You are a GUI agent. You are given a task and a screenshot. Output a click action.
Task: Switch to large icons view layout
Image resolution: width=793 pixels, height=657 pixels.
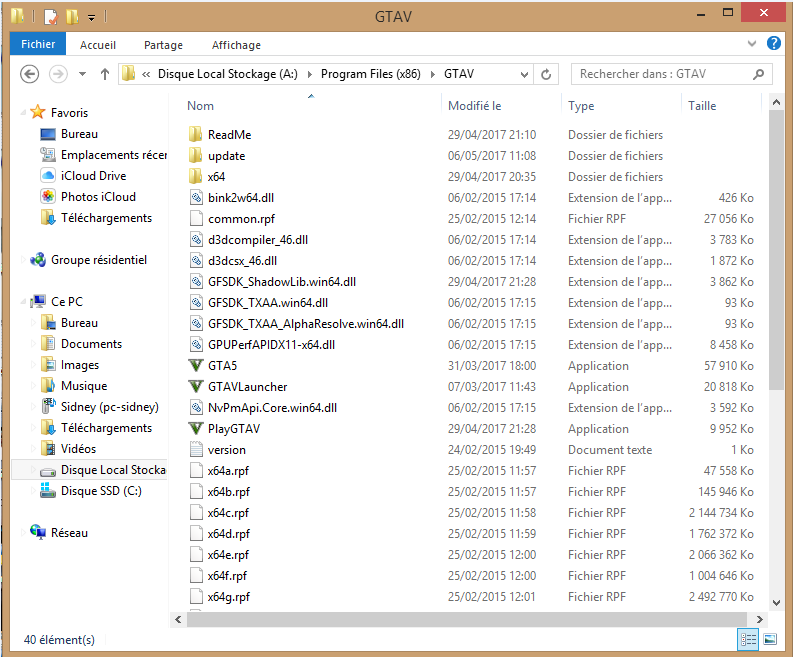pyautogui.click(x=770, y=639)
